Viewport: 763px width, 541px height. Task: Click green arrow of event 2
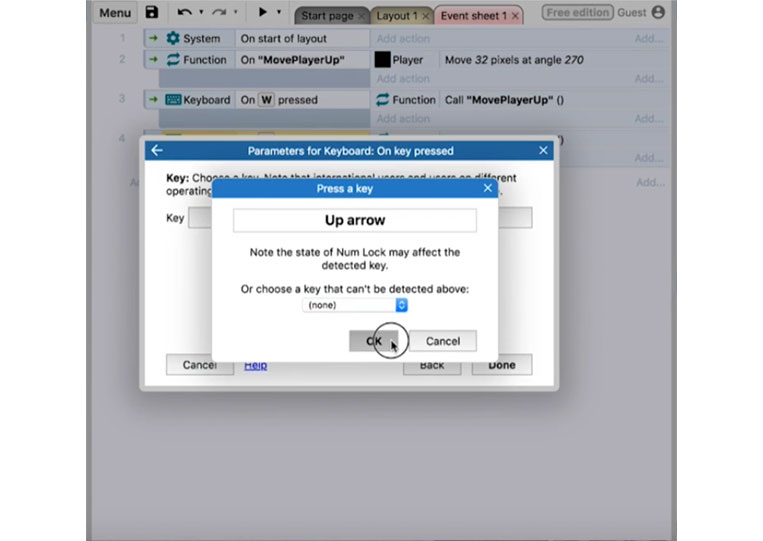coord(153,60)
